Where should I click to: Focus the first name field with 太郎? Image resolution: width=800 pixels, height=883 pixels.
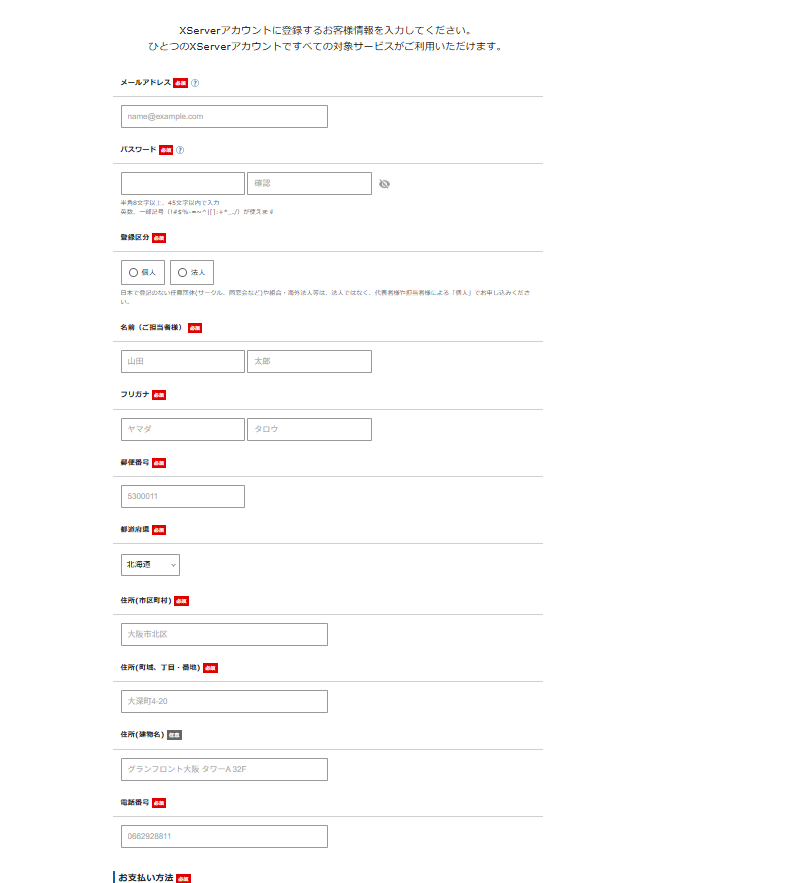click(309, 361)
